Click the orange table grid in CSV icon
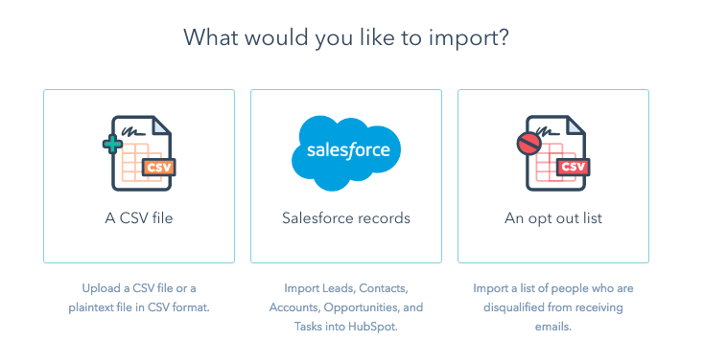This screenshot has width=704, height=363. click(x=136, y=162)
